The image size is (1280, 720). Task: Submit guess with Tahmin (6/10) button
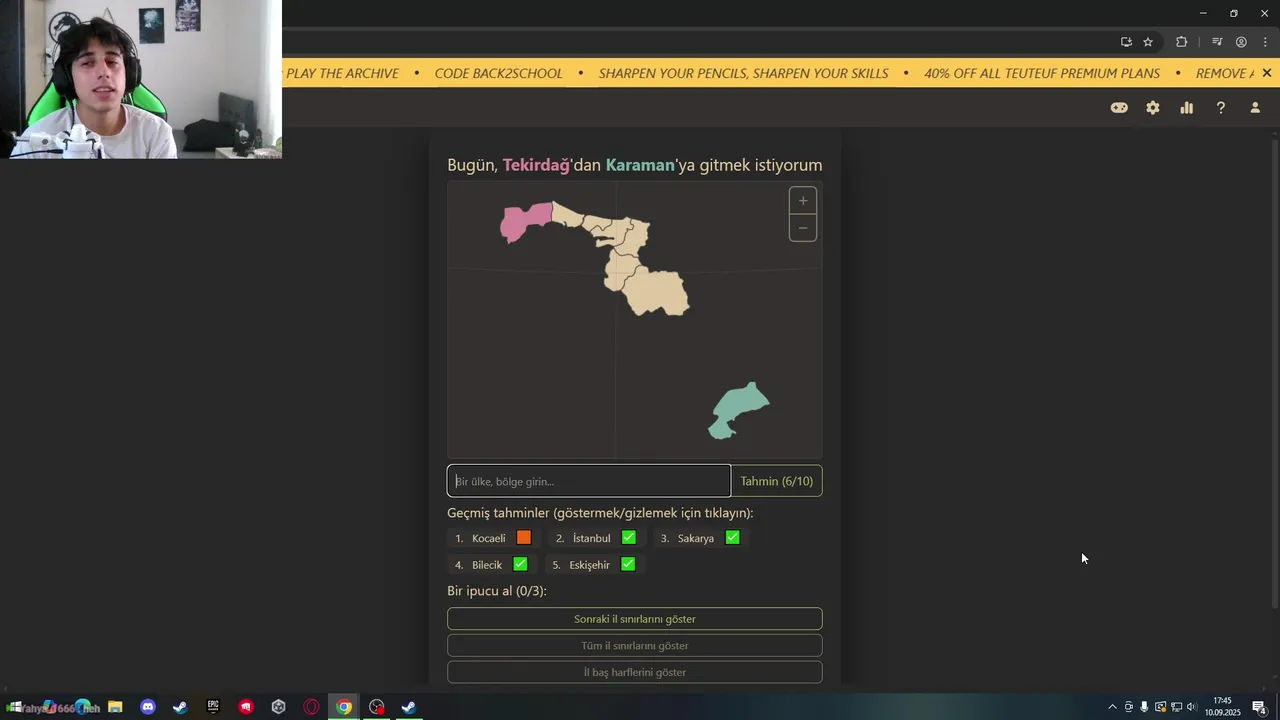(777, 481)
